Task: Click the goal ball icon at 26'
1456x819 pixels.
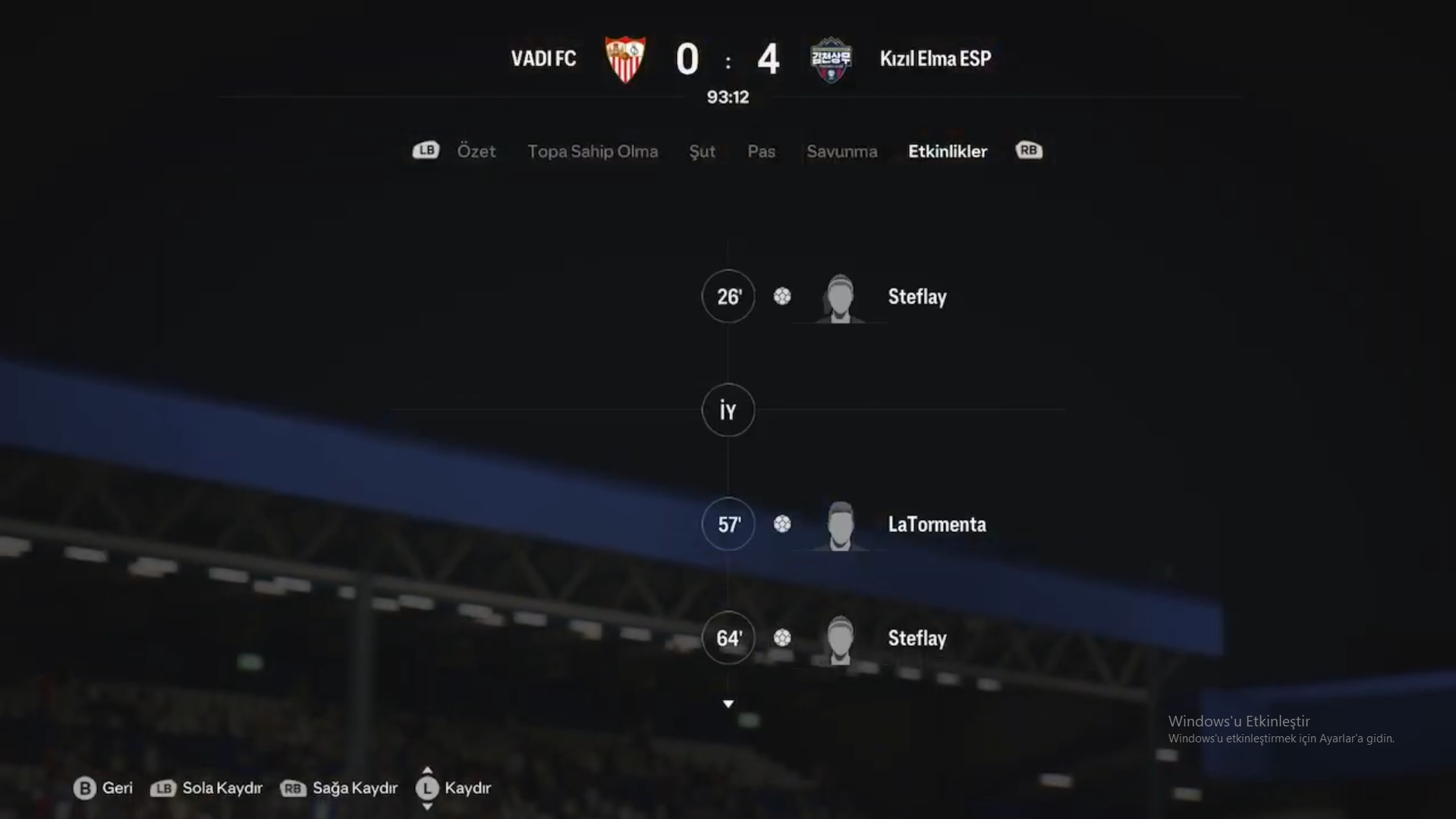Action: pos(782,296)
